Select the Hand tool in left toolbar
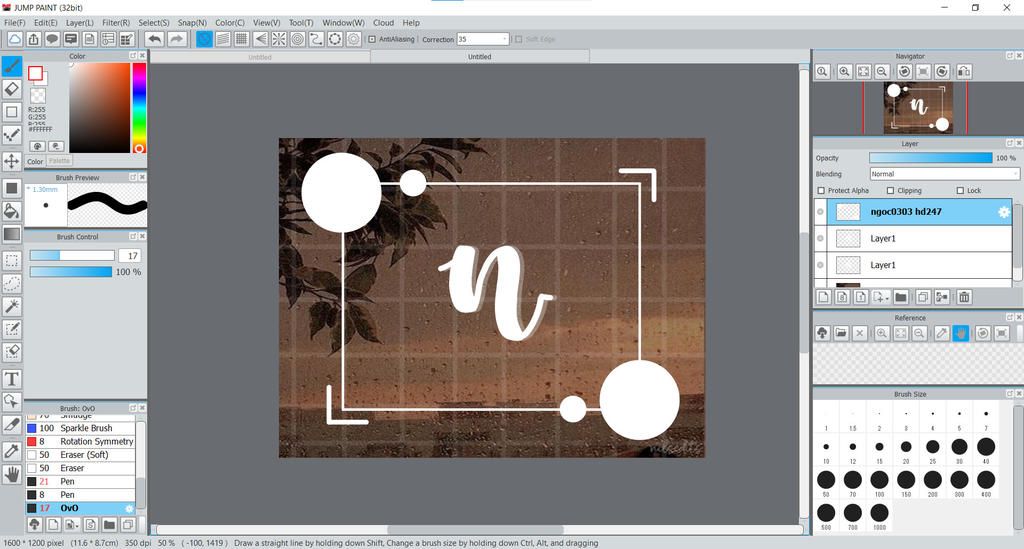The image size is (1024, 549). click(x=12, y=475)
